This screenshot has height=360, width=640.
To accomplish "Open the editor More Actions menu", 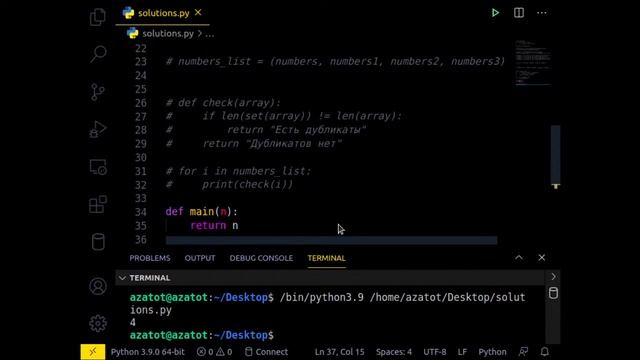I will (x=542, y=13).
